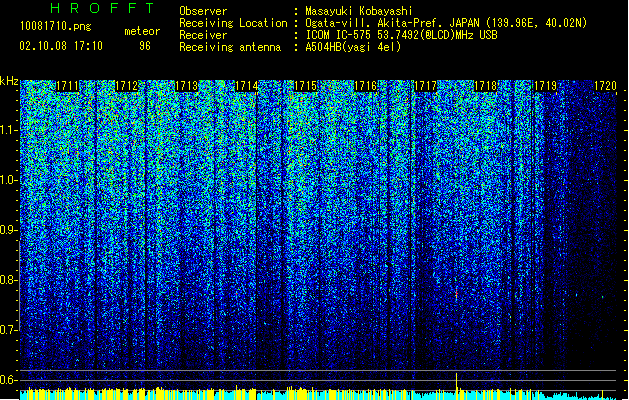Click the red meteor echo near 1718
629x400 pixels.
(x=457, y=294)
